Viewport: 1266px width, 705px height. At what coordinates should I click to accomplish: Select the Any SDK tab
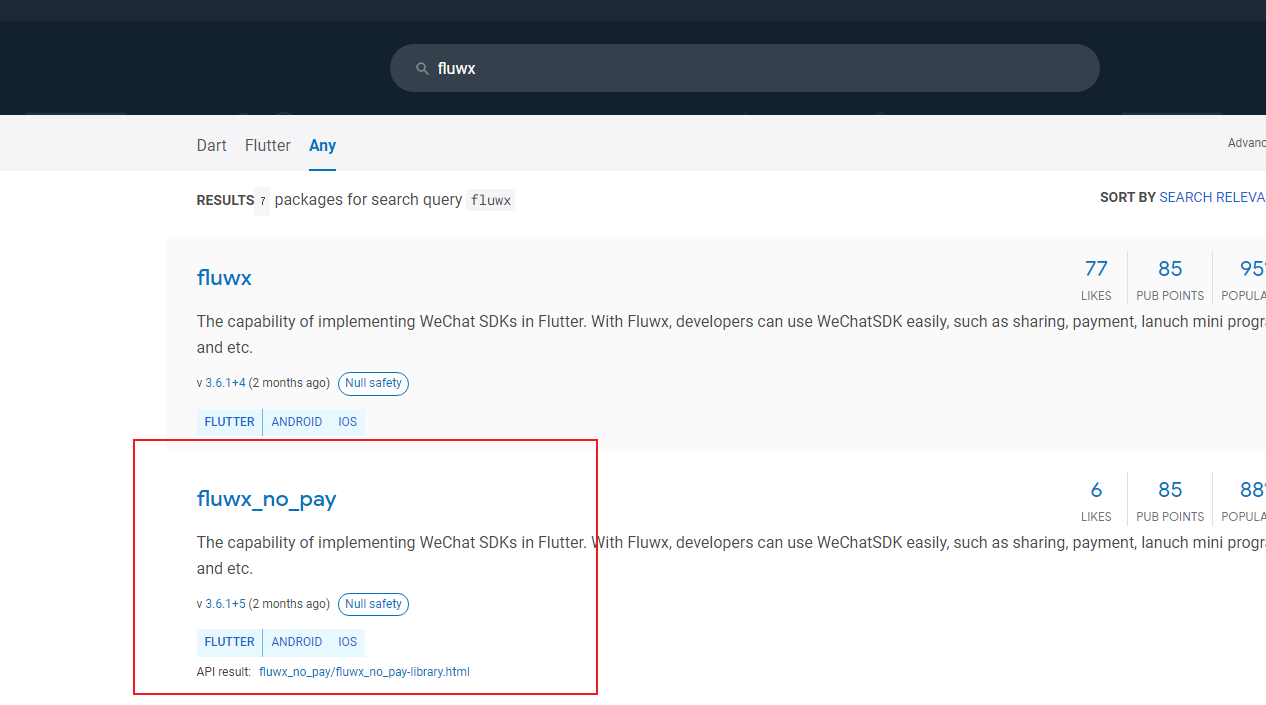[322, 145]
